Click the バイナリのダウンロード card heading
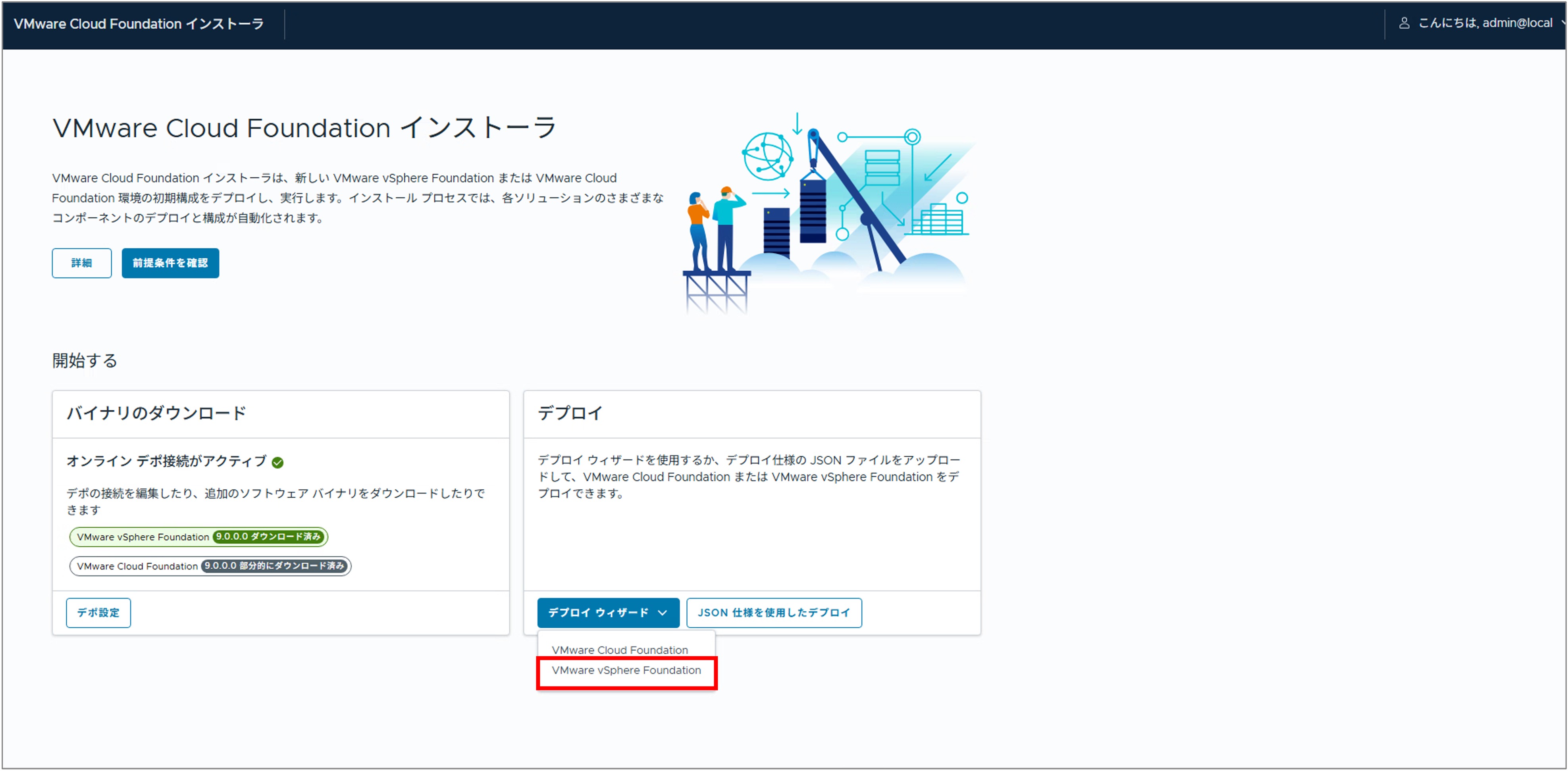The image size is (1568, 771). (x=156, y=413)
